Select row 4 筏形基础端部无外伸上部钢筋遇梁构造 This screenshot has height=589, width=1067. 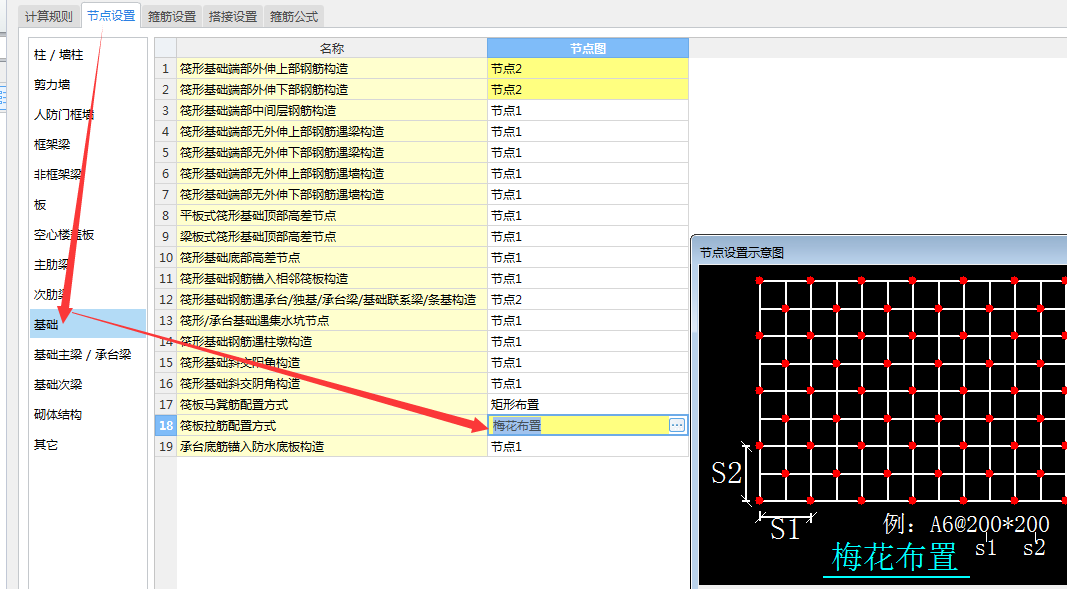pos(332,132)
